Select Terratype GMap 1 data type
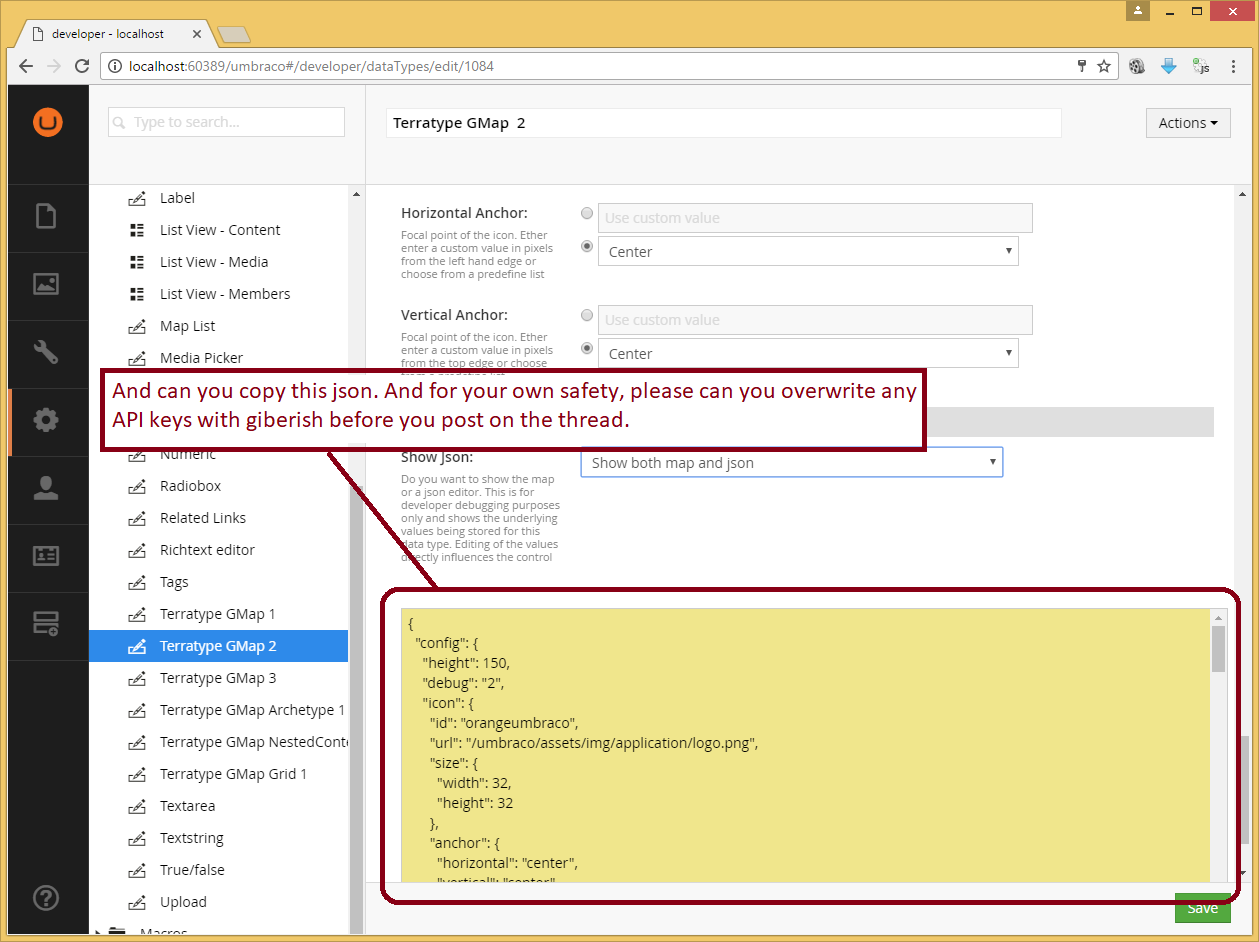Image resolution: width=1259 pixels, height=942 pixels. point(217,614)
